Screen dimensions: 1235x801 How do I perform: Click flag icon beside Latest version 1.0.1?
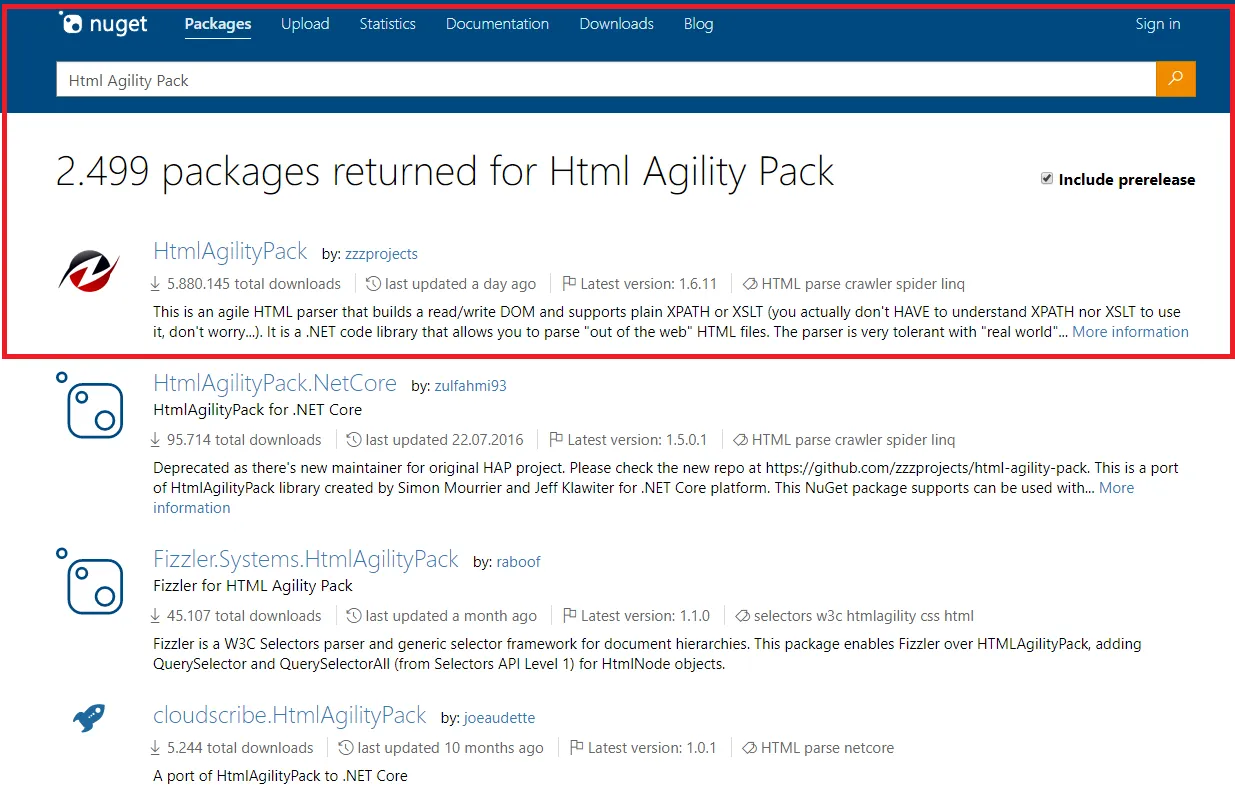pyautogui.click(x=576, y=748)
